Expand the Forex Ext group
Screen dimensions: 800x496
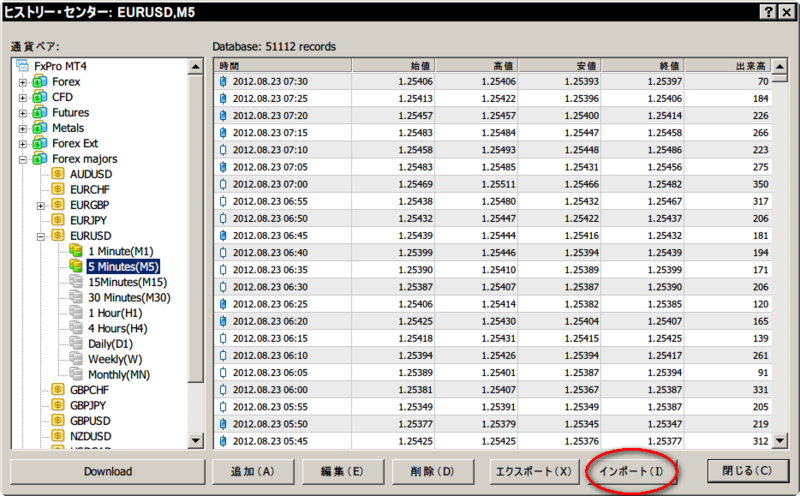click(22, 144)
